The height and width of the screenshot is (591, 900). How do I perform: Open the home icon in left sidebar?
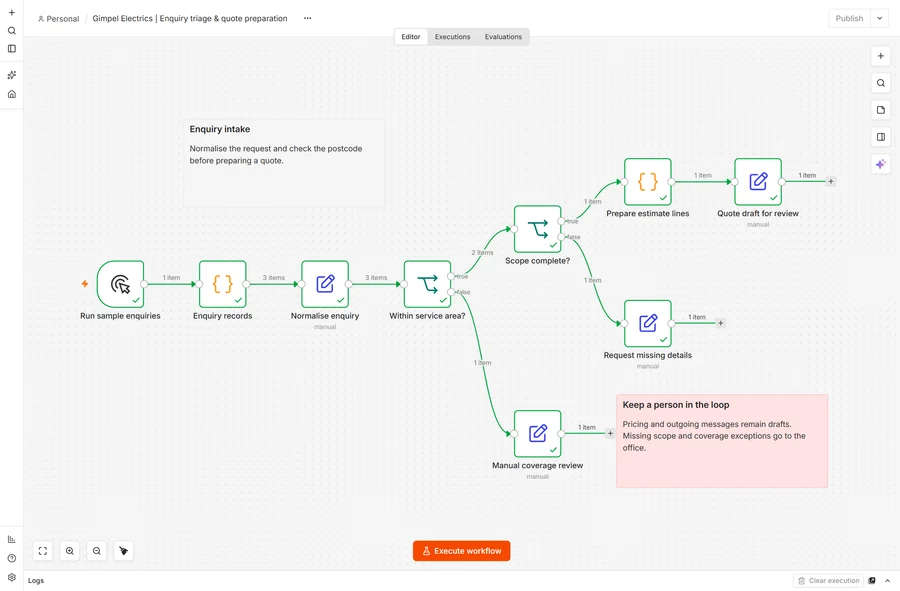pos(11,94)
